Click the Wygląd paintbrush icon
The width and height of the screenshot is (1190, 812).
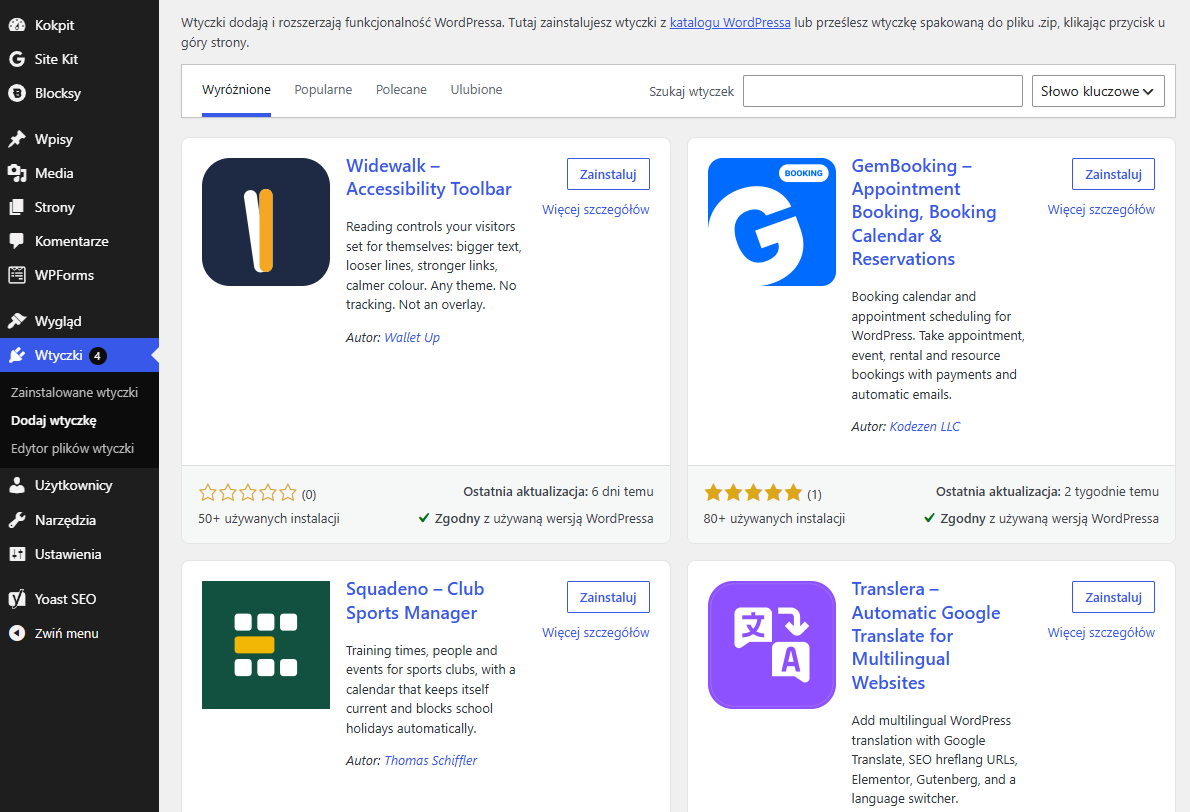[17, 321]
